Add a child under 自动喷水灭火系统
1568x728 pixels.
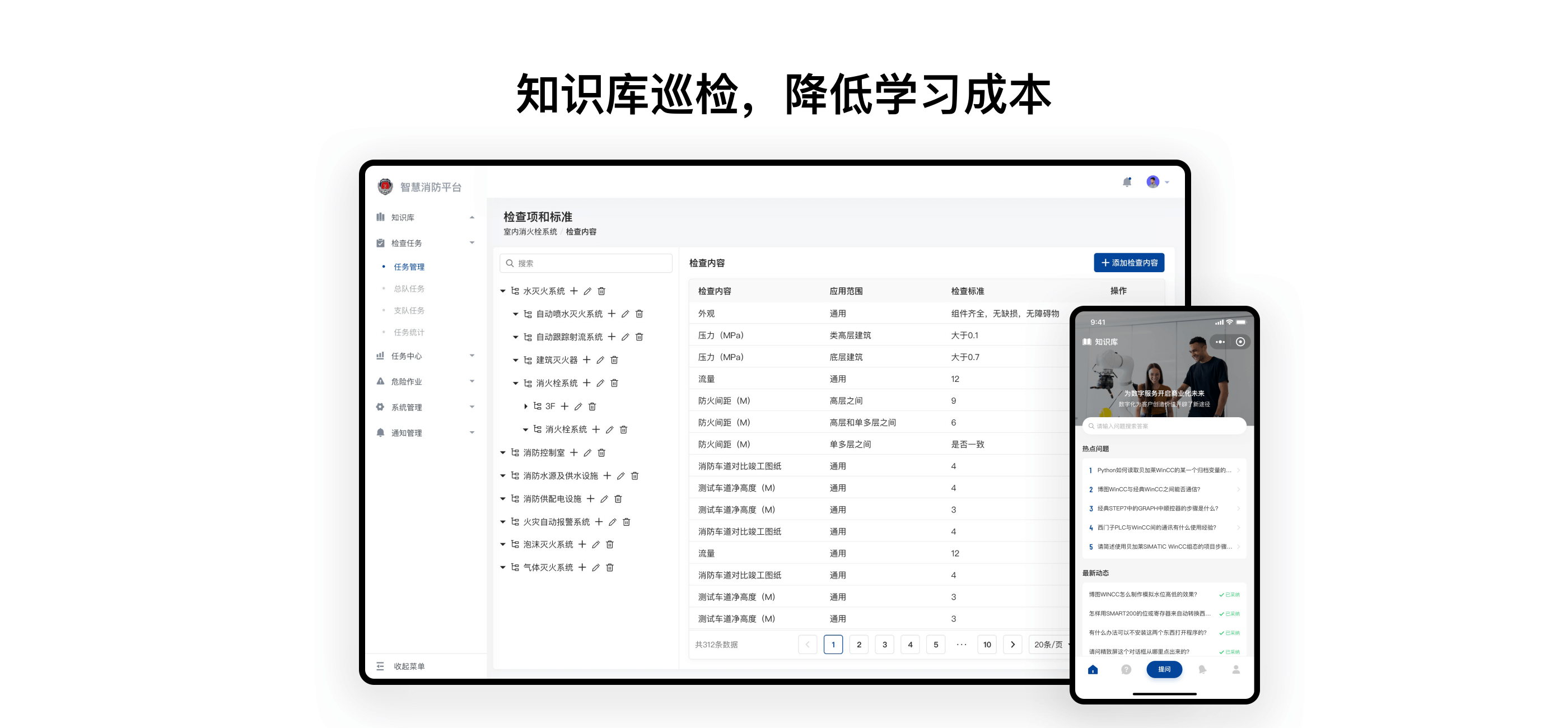point(612,314)
